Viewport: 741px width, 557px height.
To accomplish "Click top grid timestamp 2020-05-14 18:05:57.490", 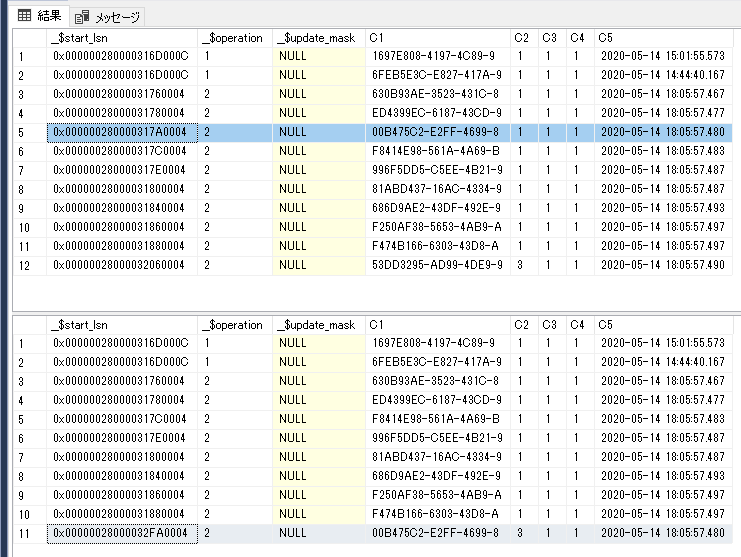I will pyautogui.click(x=663, y=265).
